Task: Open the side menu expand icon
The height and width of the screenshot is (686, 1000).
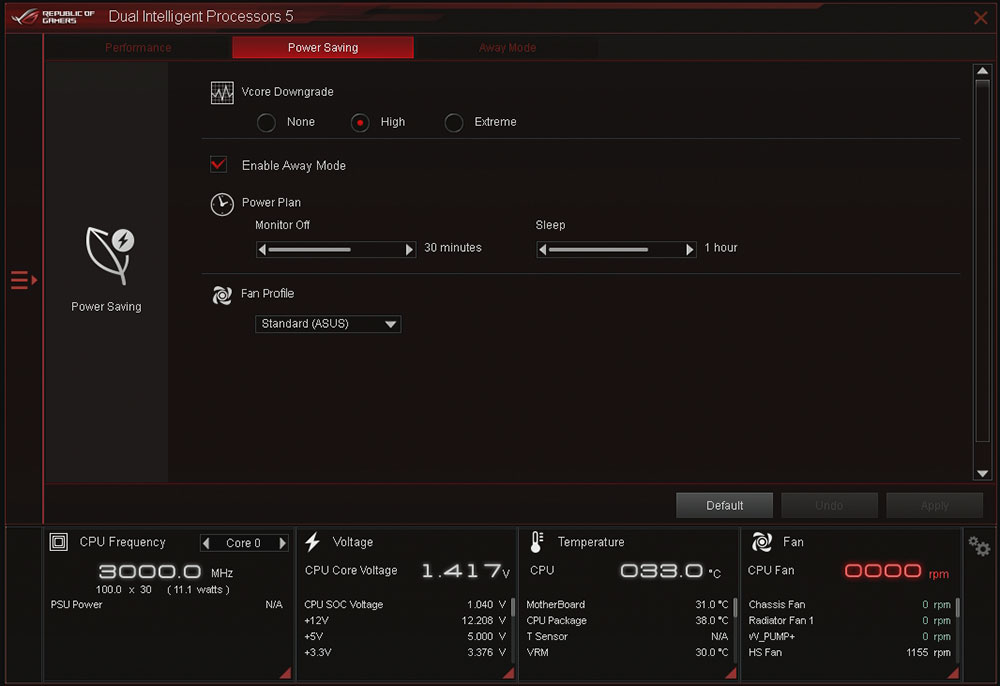Action: click(24, 280)
